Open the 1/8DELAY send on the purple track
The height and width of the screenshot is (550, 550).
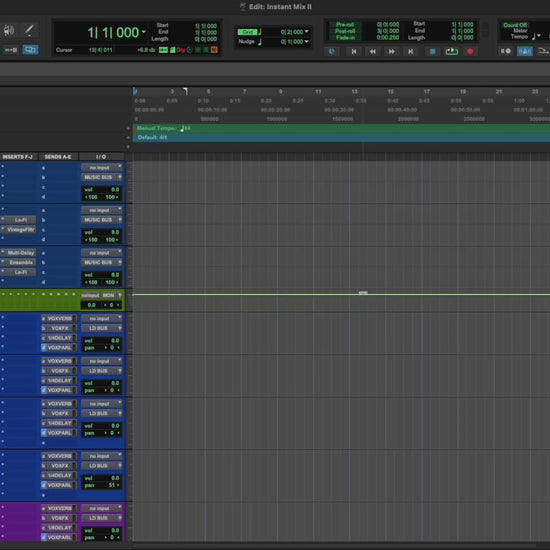pos(59,528)
